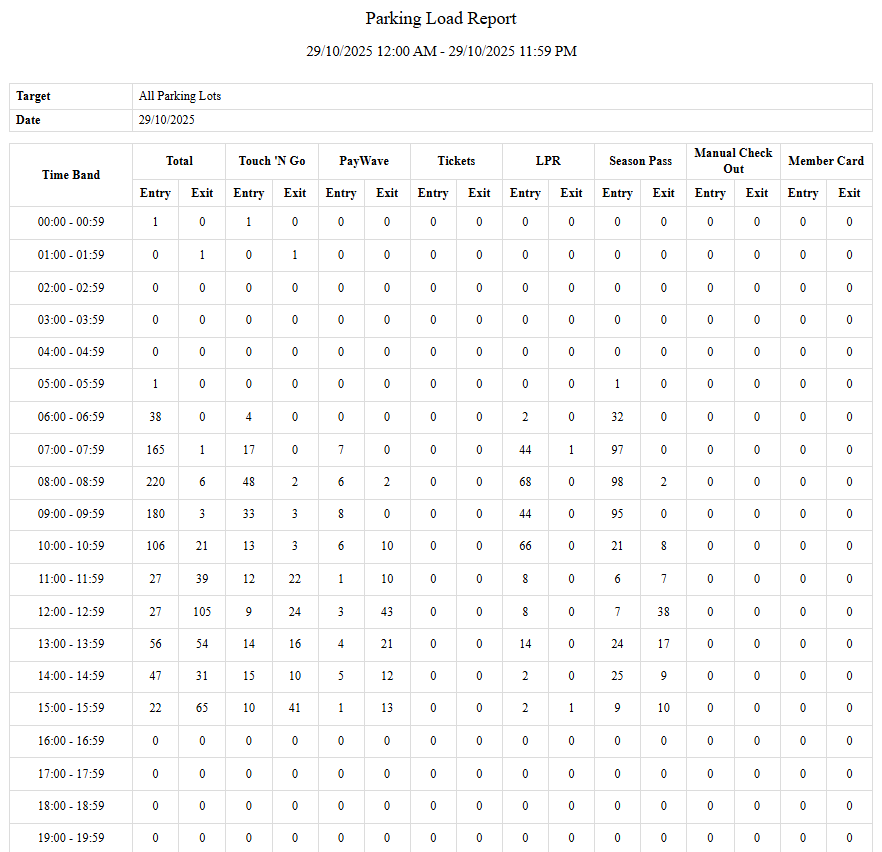The height and width of the screenshot is (852, 882).
Task: Click the Date value 29/10/2025 cell
Action: 167,120
